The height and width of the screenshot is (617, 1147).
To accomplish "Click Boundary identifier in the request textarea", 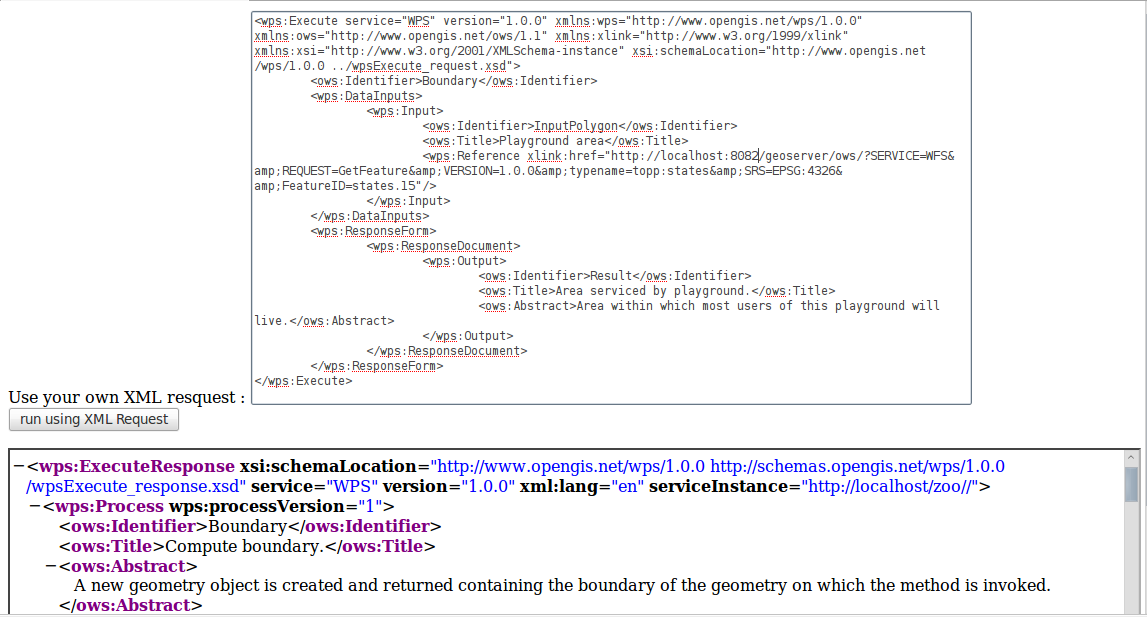I will coord(450,81).
